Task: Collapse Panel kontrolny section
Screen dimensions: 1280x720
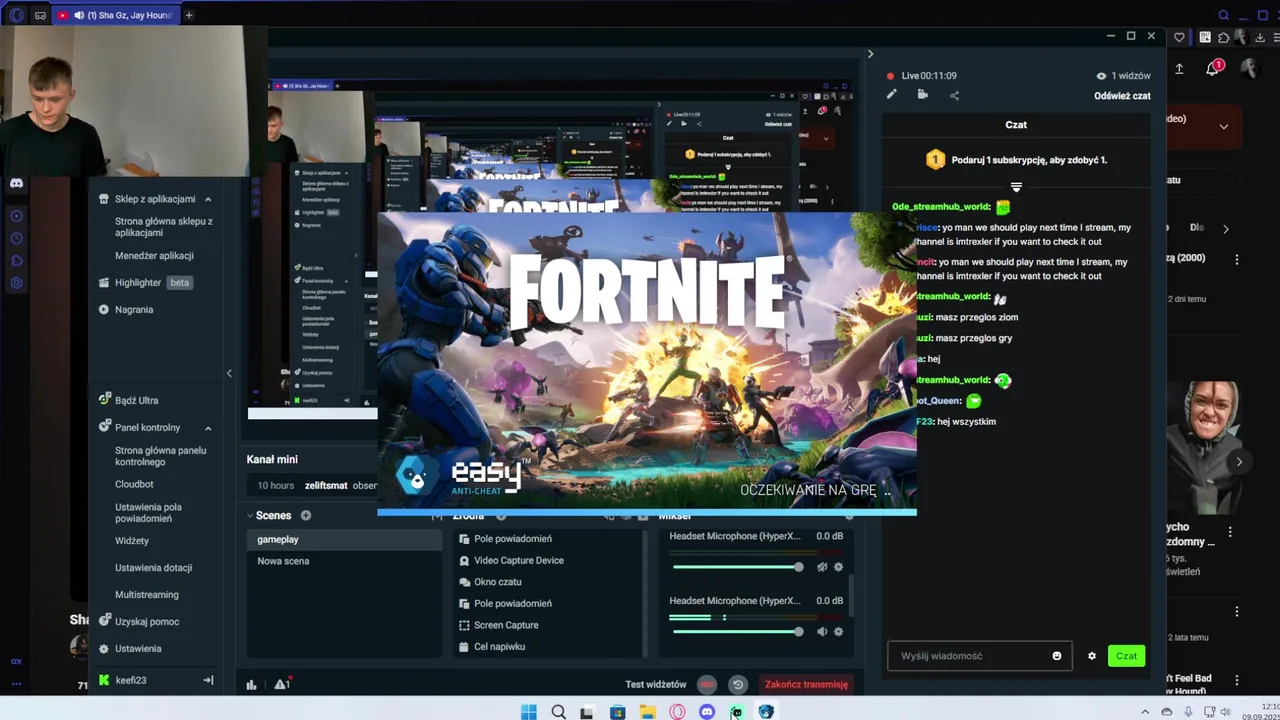Action: 208,428
